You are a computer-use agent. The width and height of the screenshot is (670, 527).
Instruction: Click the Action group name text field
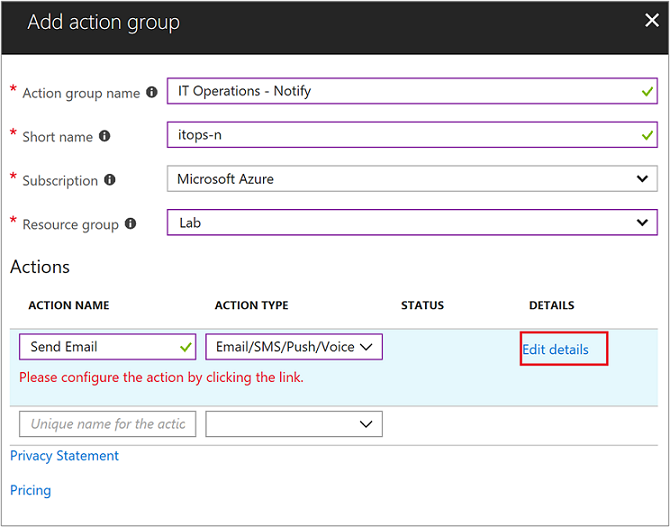point(400,91)
